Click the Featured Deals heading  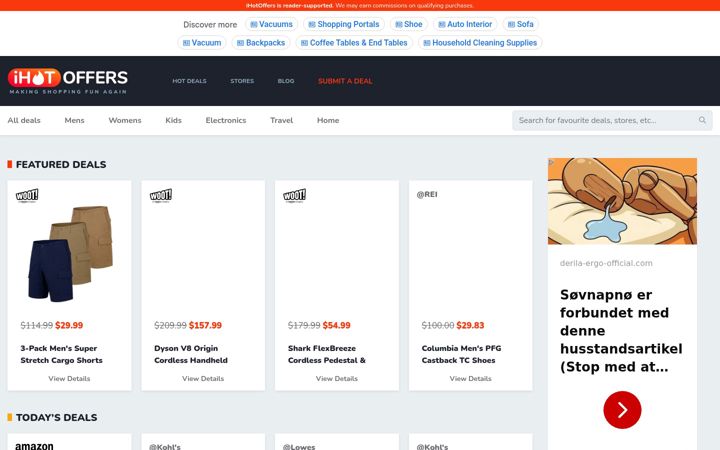61,164
